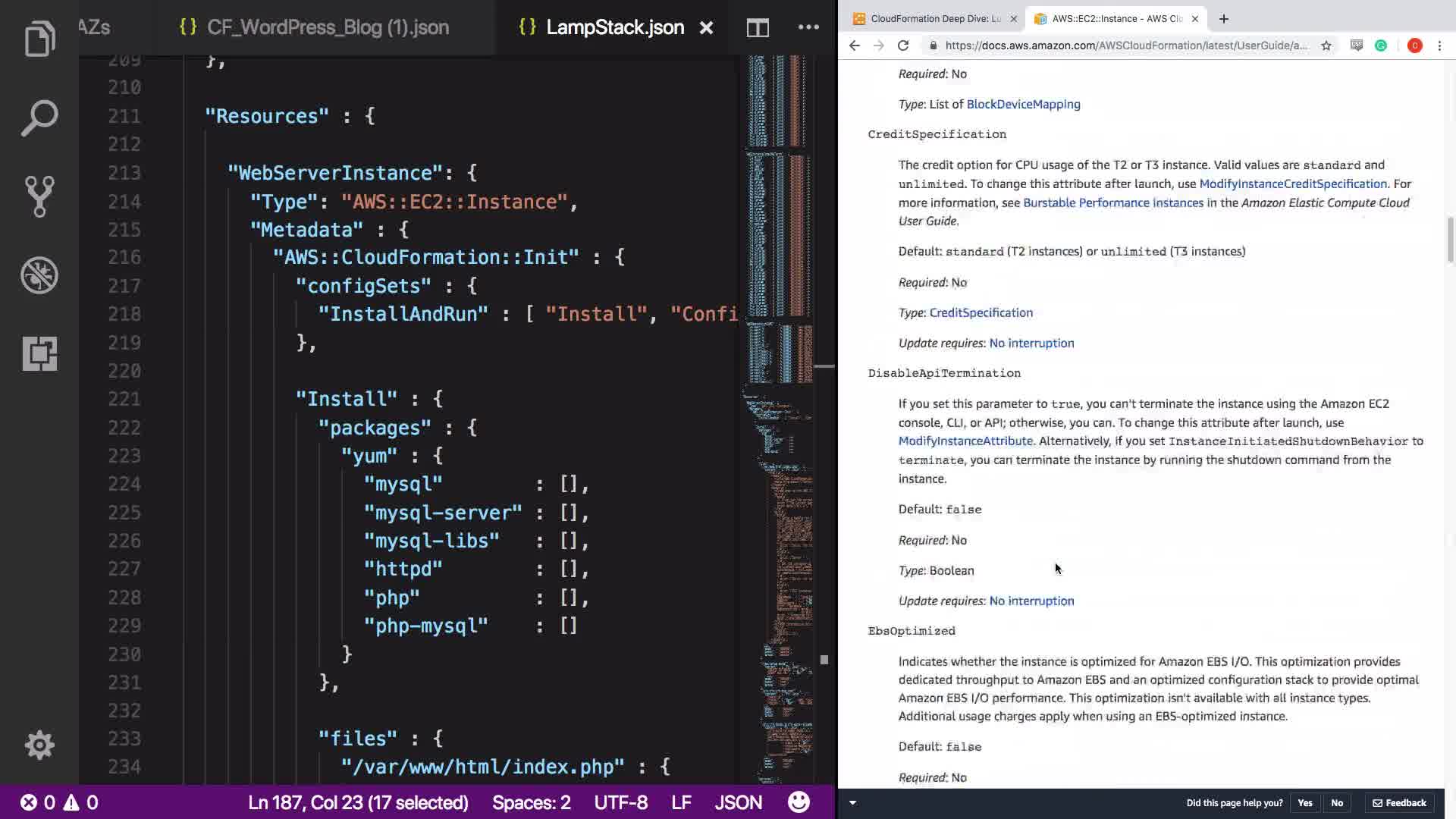Viewport: 1456px width, 819px height.
Task: Click the smiley feedback icon
Action: [x=799, y=802]
